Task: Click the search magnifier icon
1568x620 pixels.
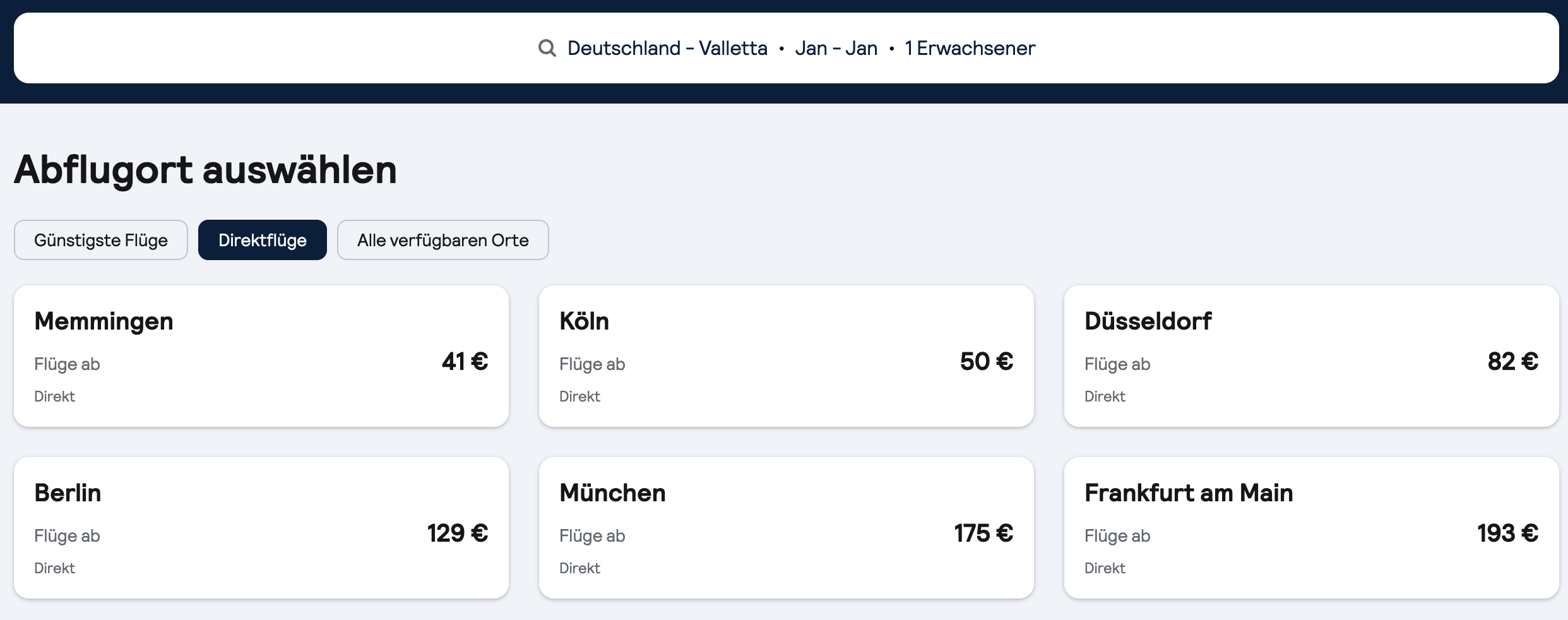Action: (x=547, y=48)
